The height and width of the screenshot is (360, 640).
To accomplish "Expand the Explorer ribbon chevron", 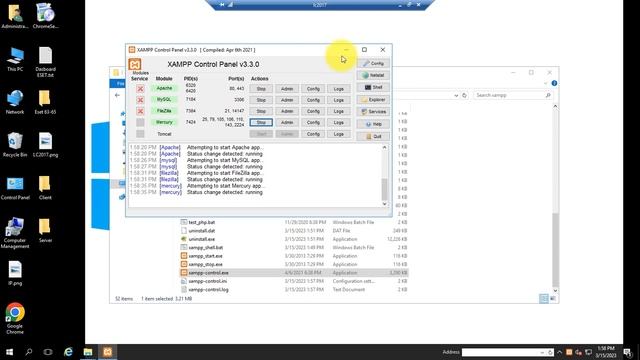I will point(546,83).
